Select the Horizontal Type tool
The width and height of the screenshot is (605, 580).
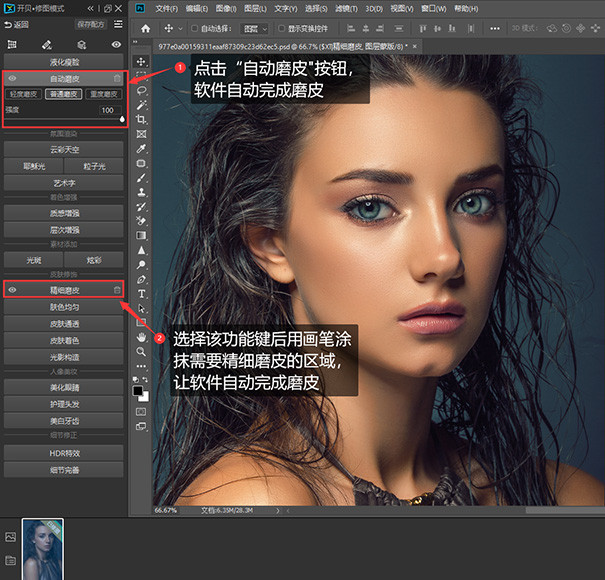tap(141, 294)
